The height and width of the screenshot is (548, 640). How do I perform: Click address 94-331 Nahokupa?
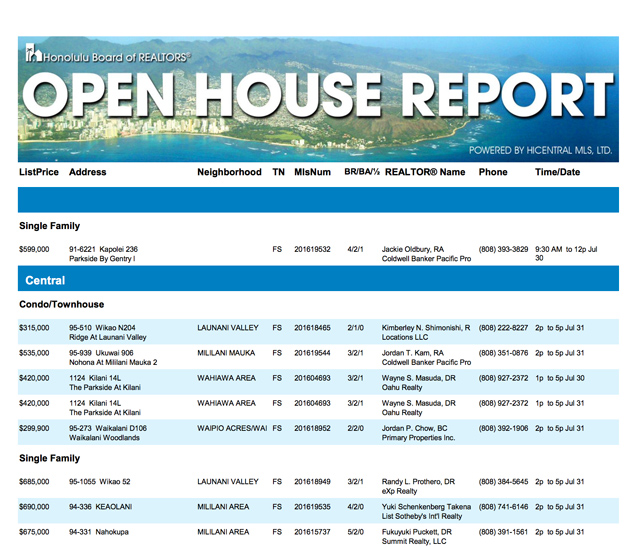[99, 532]
